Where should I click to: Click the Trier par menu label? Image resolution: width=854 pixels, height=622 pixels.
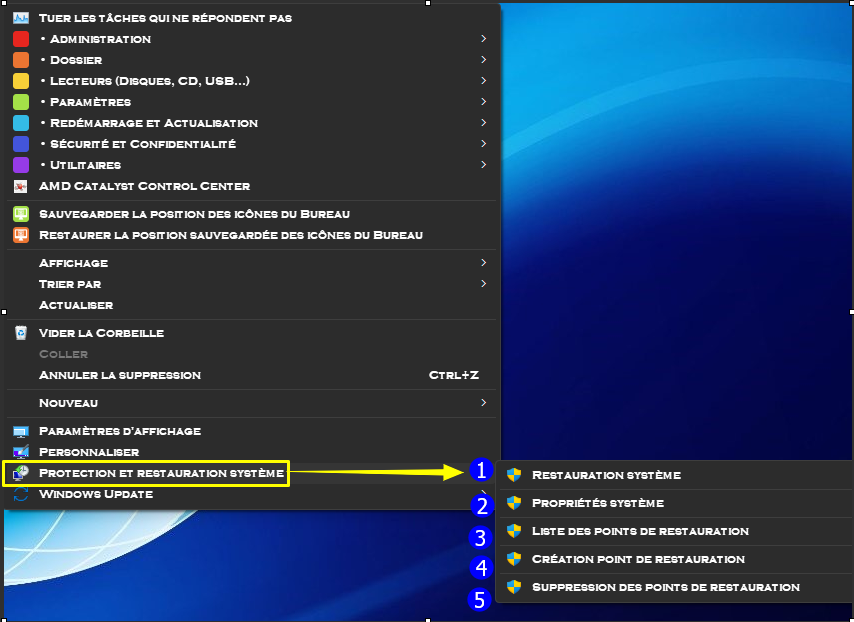[70, 284]
